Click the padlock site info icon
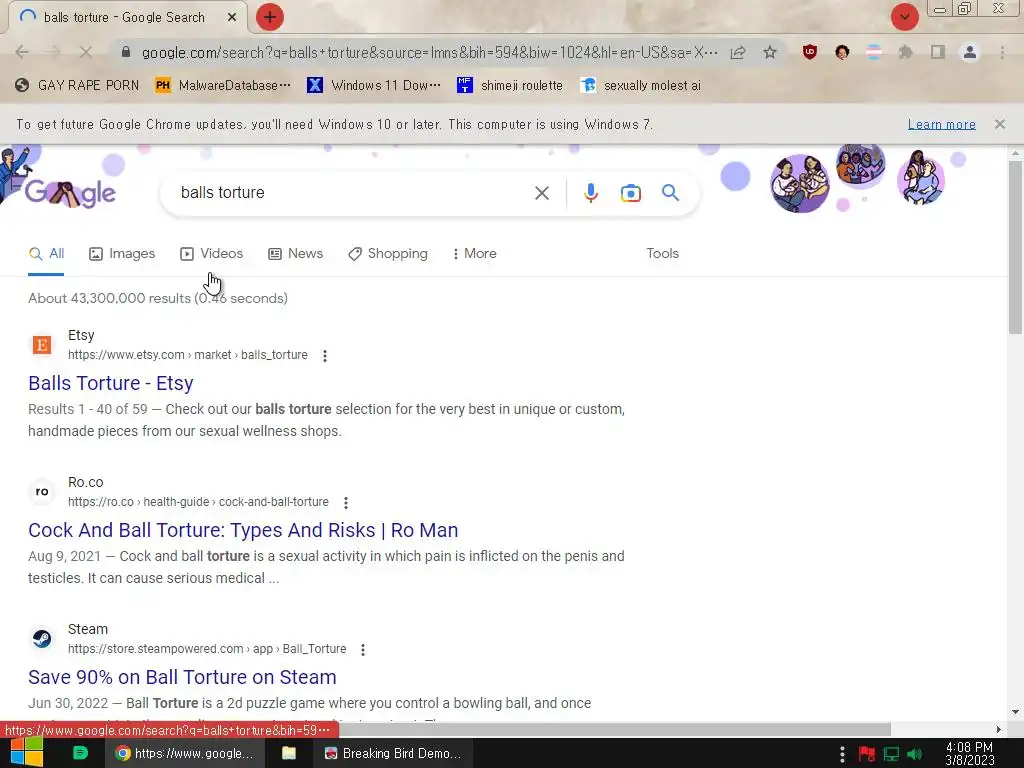This screenshot has width=1024, height=768. coord(126,52)
